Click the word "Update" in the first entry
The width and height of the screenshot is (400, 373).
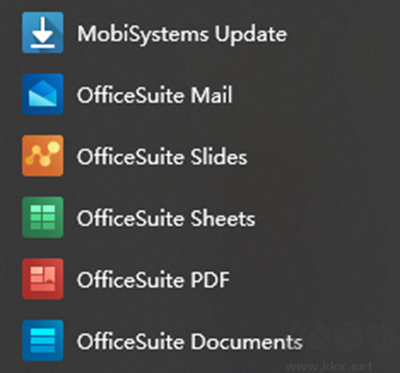coord(251,35)
